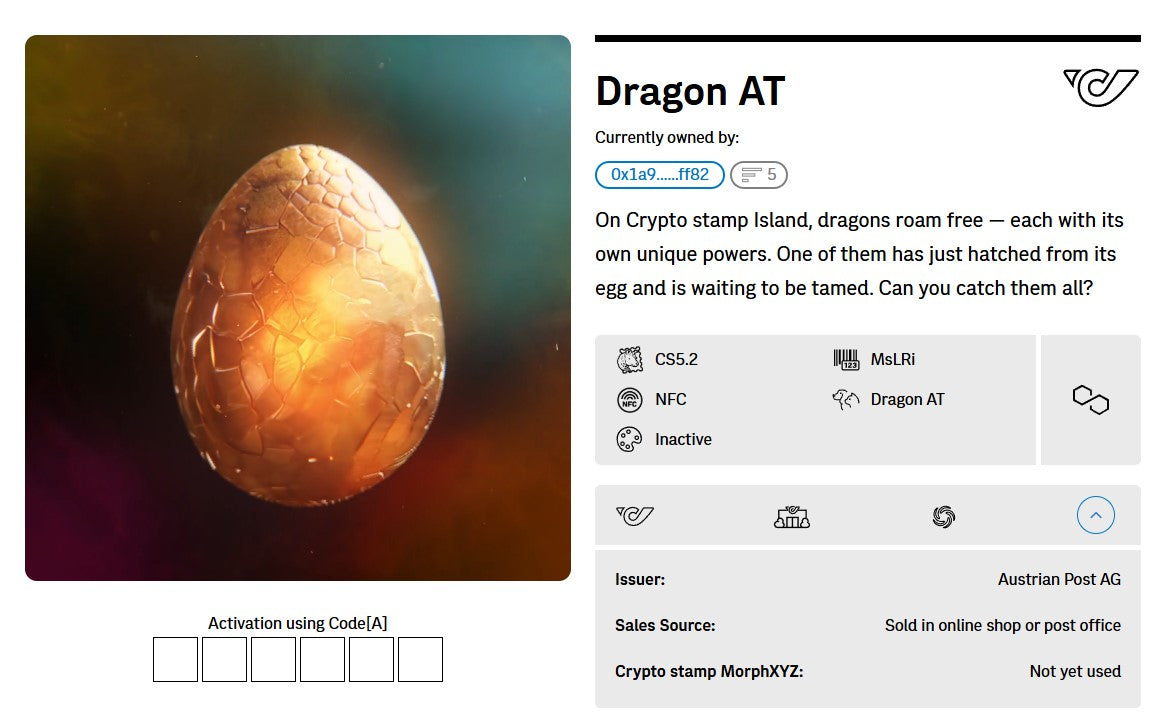
Task: Select the Austrian Post horn tab icon
Action: point(637,515)
